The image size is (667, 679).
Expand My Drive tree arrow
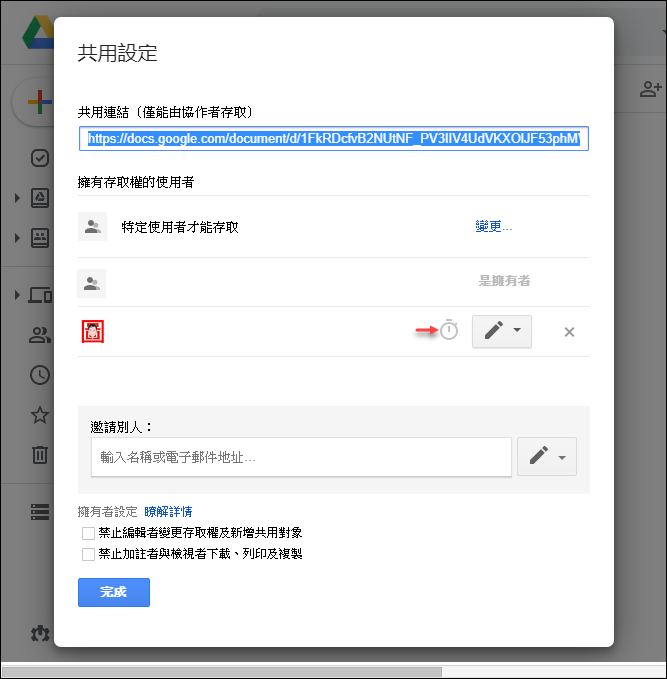[17, 198]
